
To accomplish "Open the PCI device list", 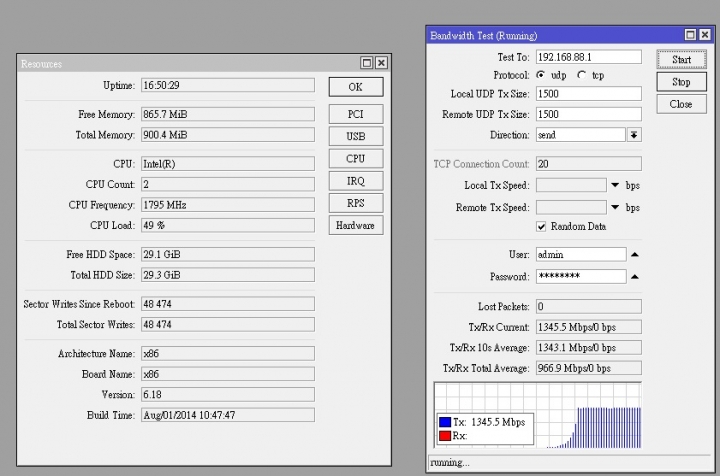I will tap(356, 114).
